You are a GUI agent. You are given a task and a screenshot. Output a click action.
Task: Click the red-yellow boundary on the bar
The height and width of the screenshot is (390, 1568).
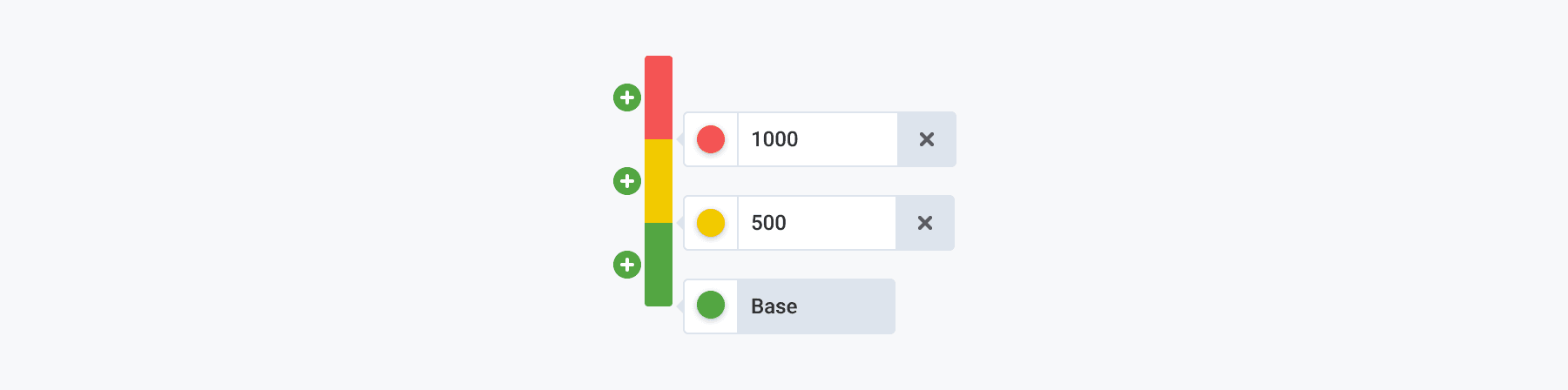pyautogui.click(x=659, y=139)
